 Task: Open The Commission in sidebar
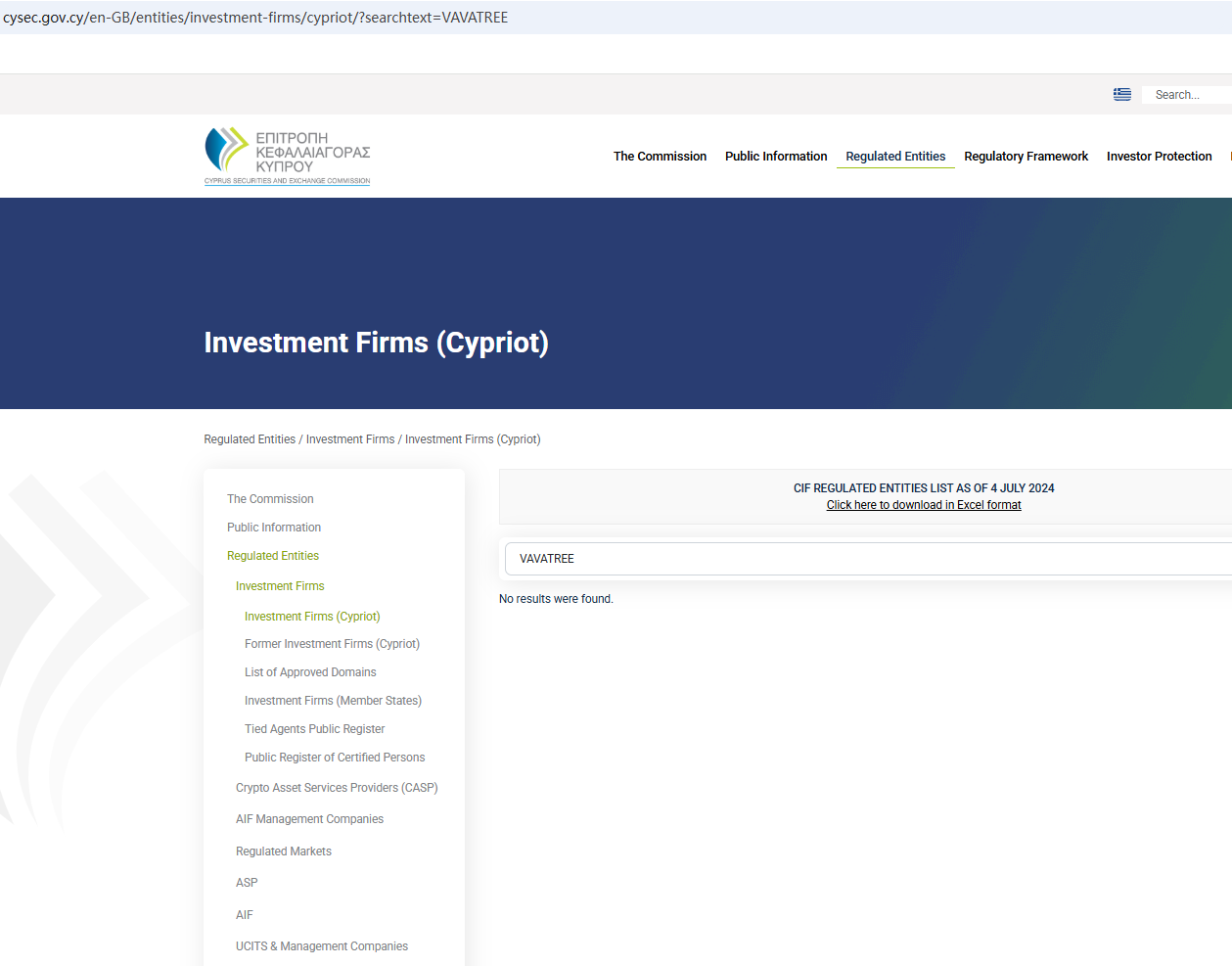tap(270, 499)
